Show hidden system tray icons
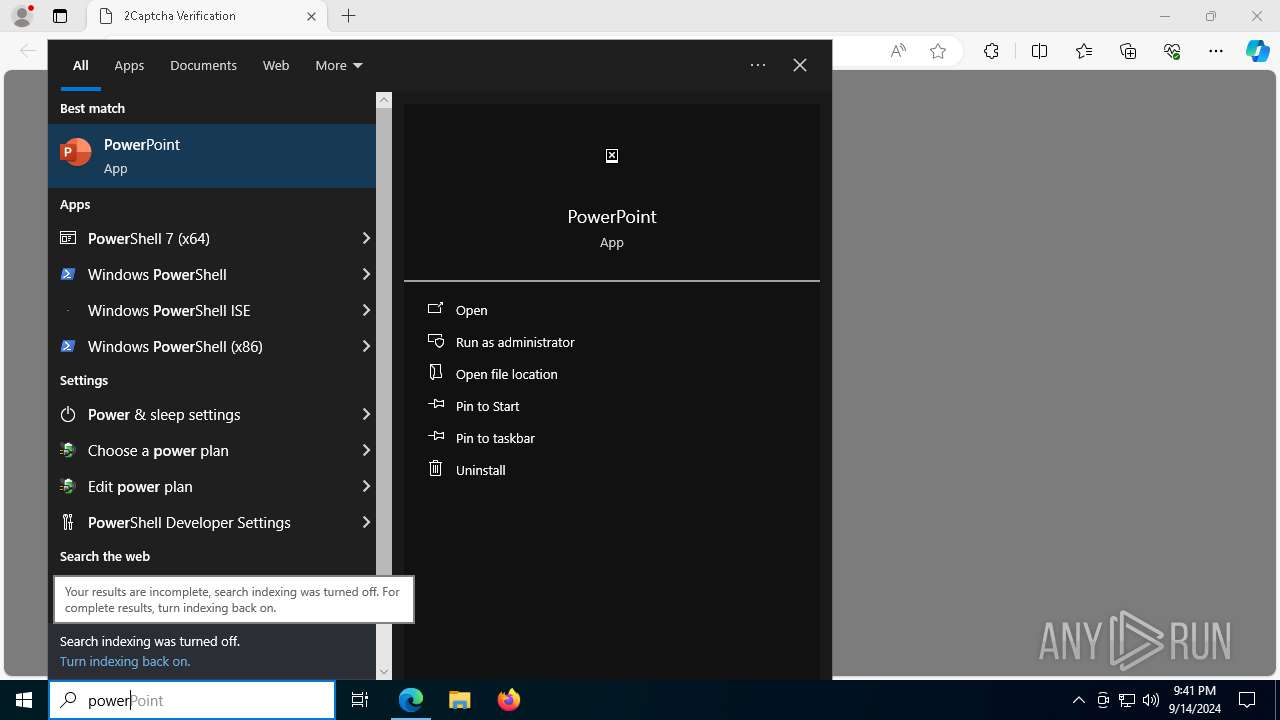This screenshot has width=1280, height=720. [x=1078, y=700]
